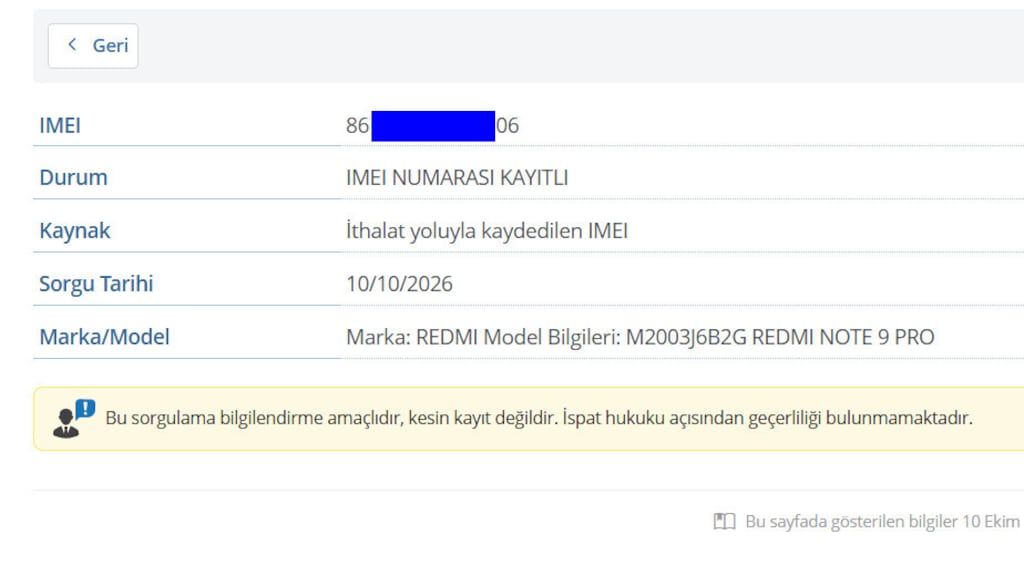Select the Marka/Model label

click(x=104, y=337)
